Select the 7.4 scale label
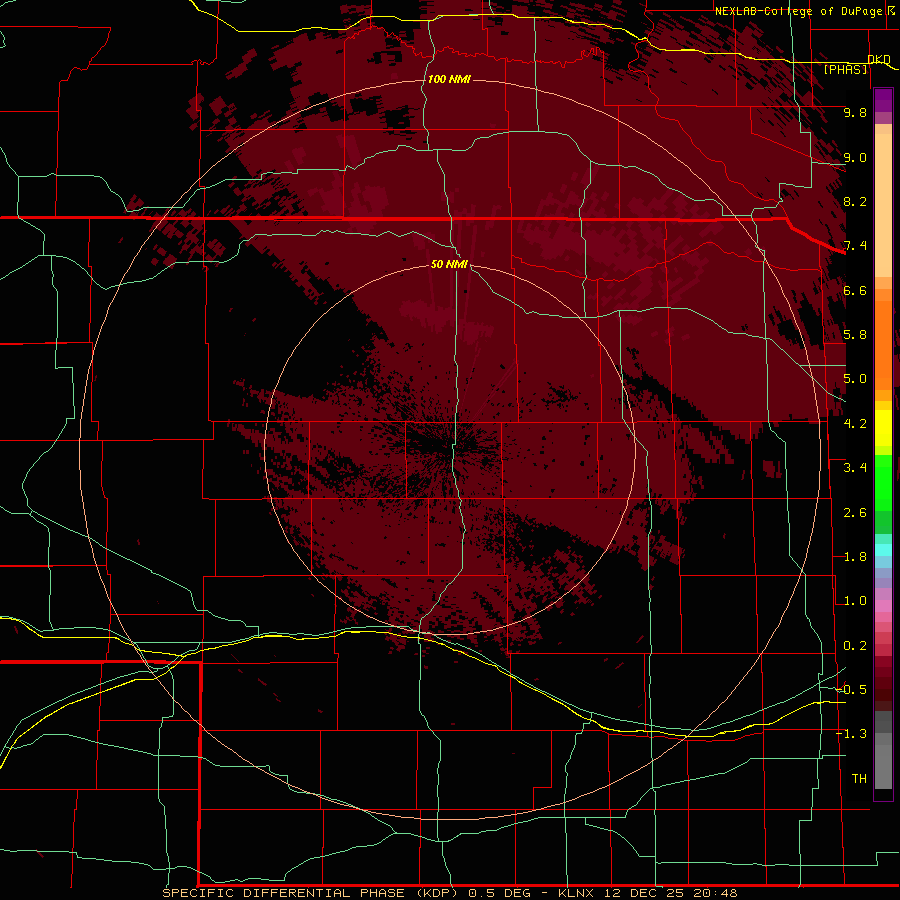The height and width of the screenshot is (900, 900). tap(855, 246)
